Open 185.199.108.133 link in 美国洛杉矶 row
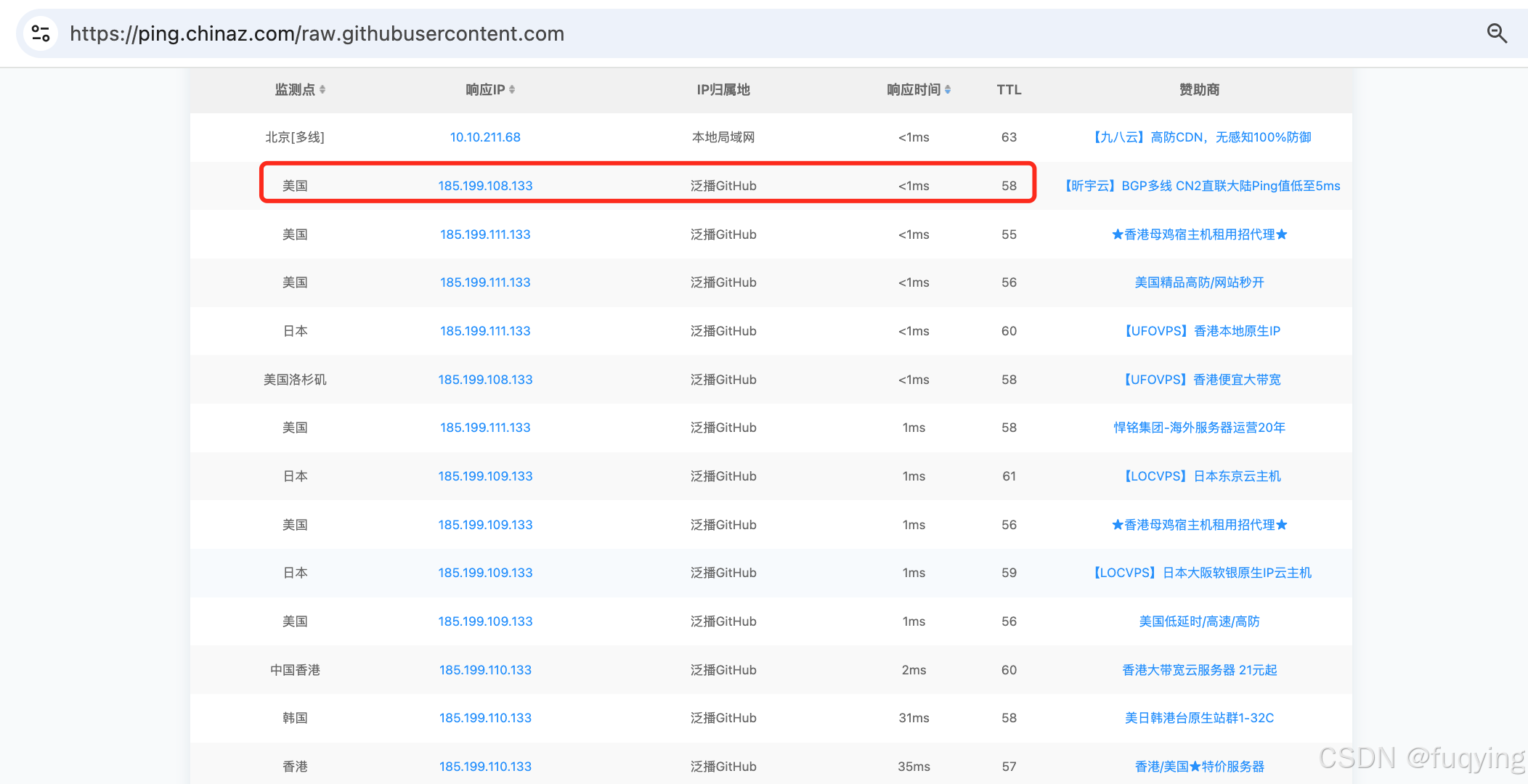Screen dimensions: 1528x784 point(485,380)
